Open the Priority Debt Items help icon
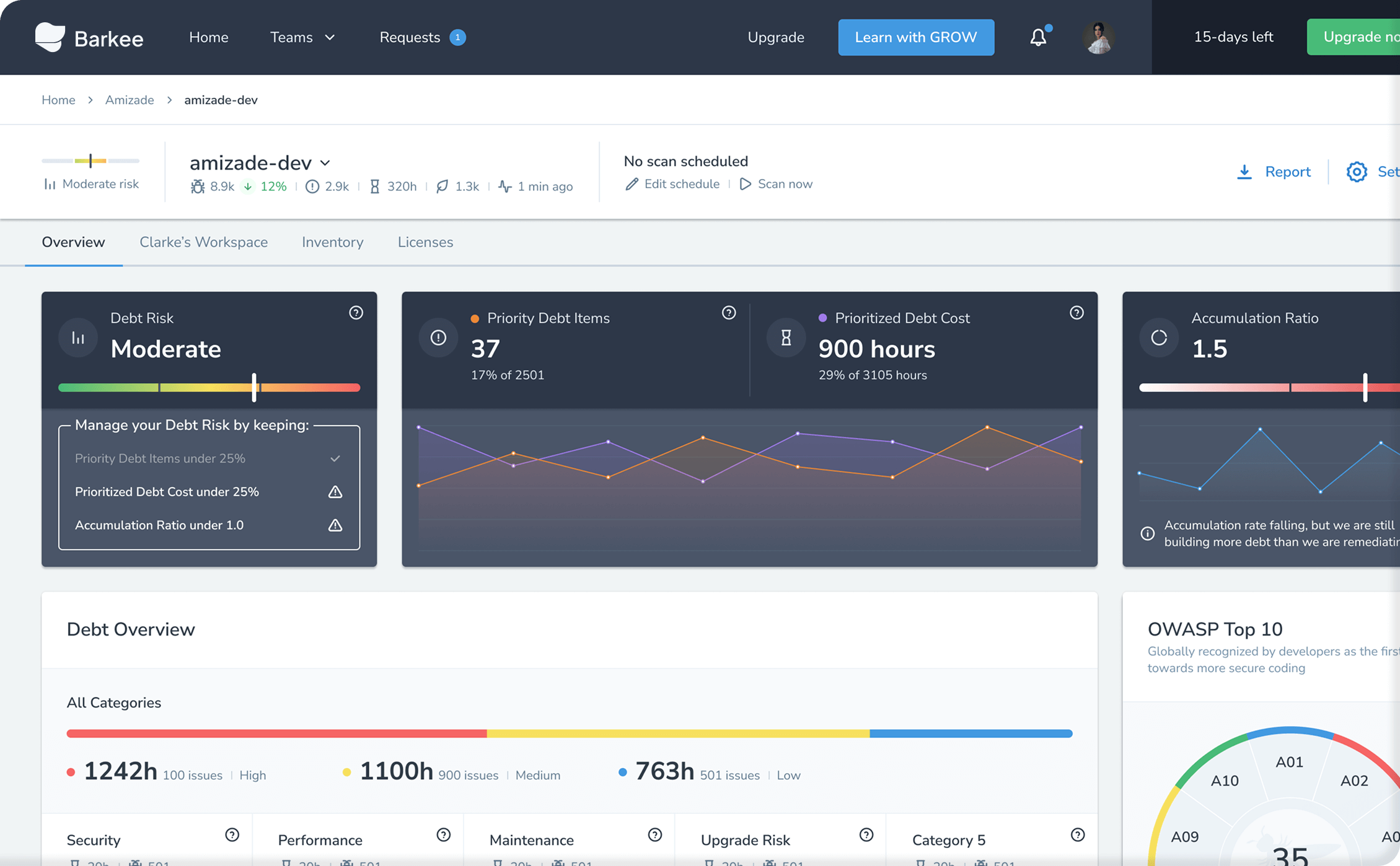The height and width of the screenshot is (866, 1400). point(729,313)
